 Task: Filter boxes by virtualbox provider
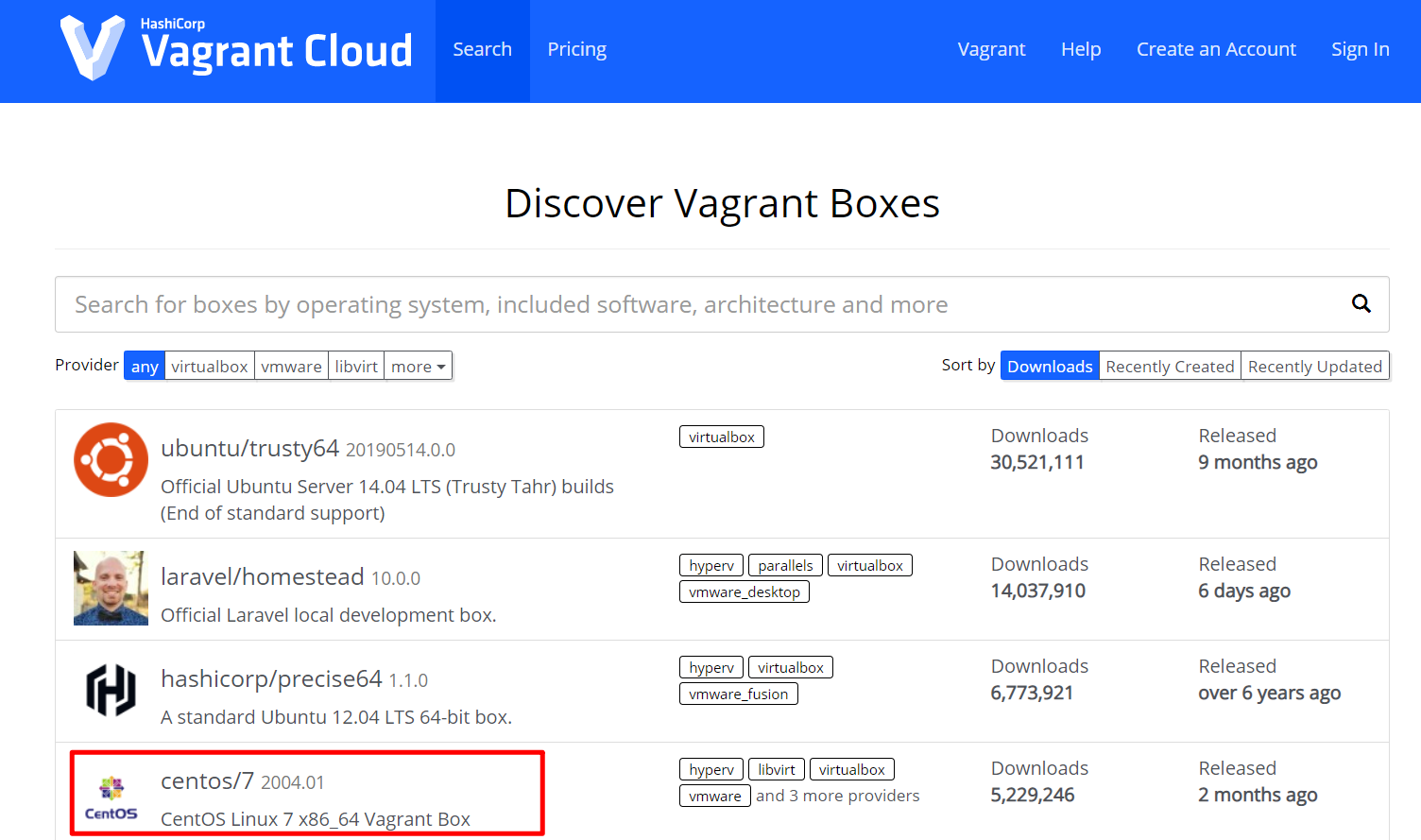click(x=210, y=366)
